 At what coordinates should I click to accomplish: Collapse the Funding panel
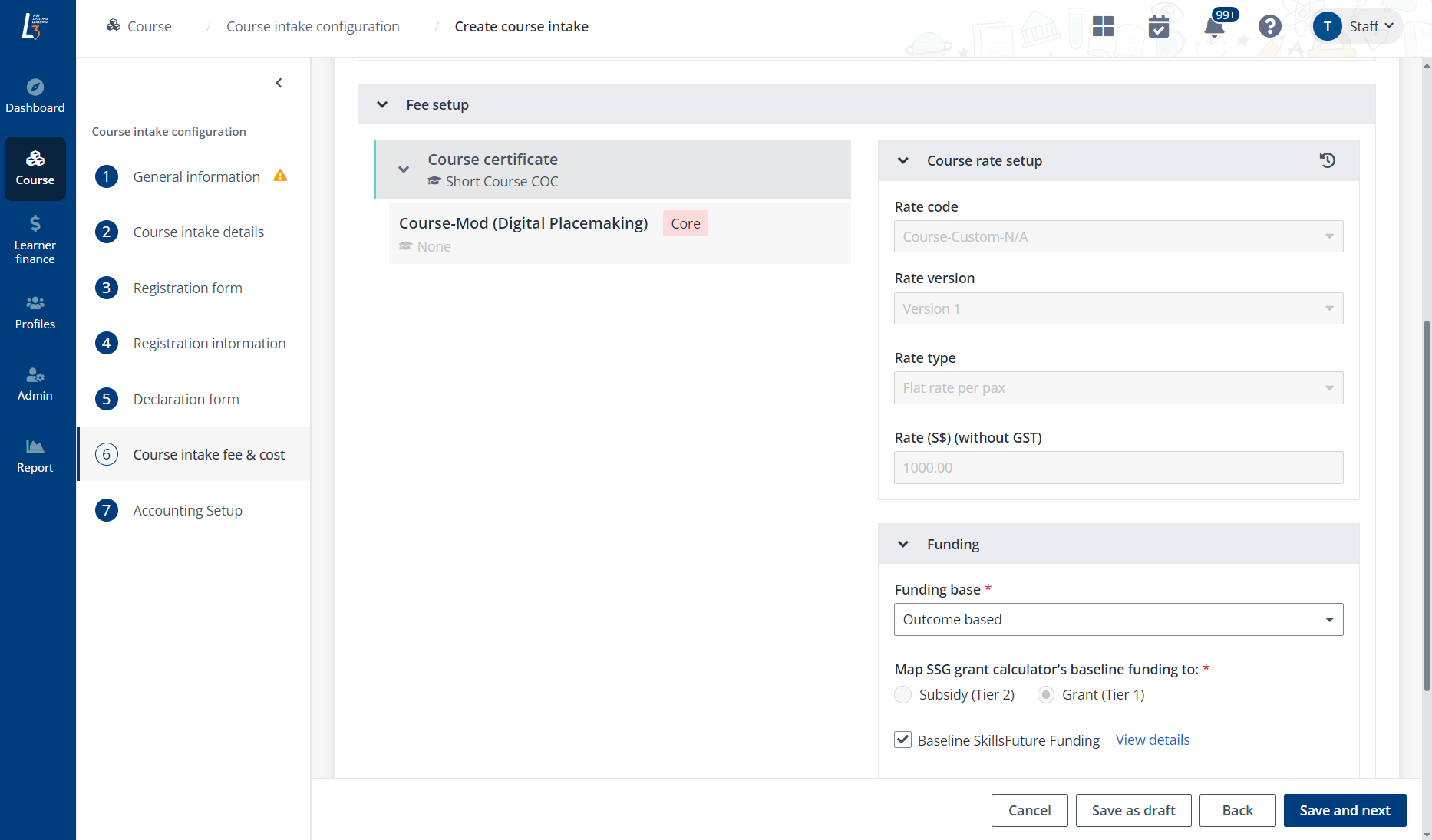[x=903, y=545]
